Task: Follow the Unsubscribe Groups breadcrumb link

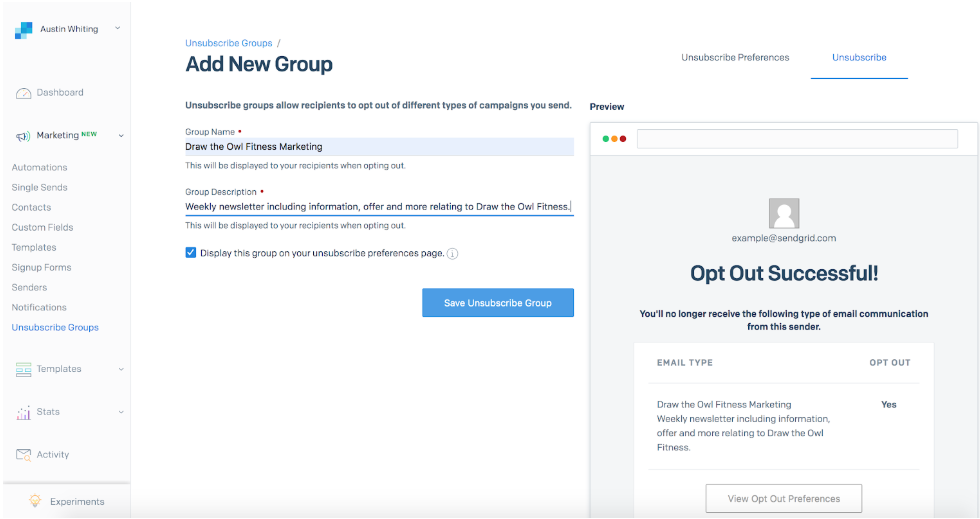Action: (x=229, y=43)
